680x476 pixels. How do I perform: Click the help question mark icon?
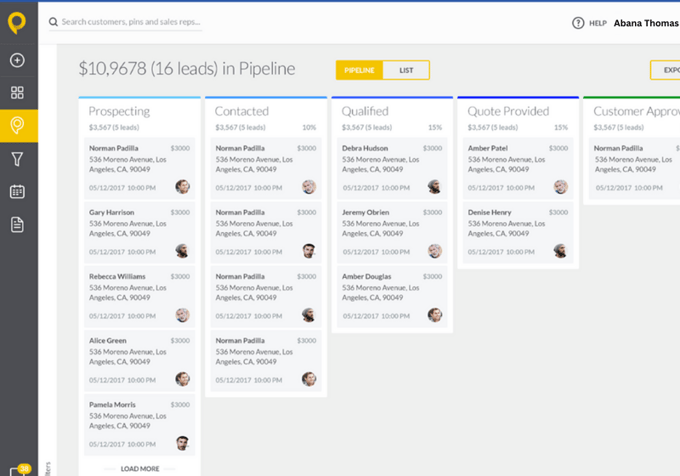coord(578,23)
